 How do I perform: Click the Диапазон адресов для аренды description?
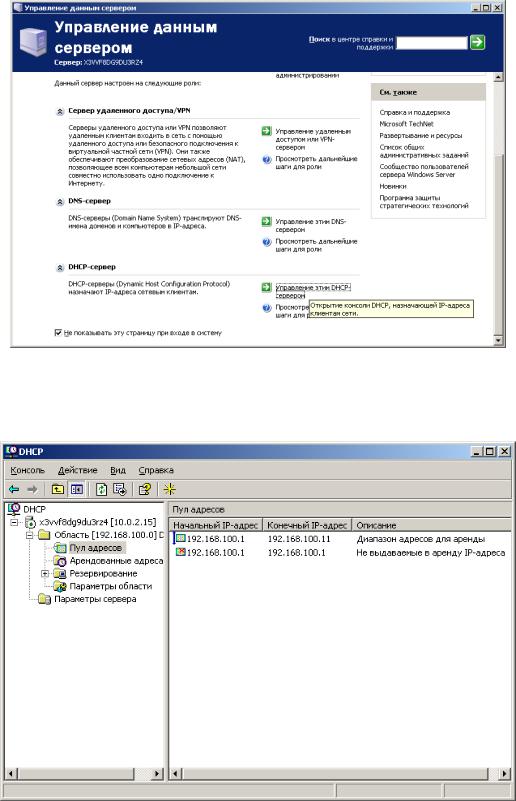[421, 539]
